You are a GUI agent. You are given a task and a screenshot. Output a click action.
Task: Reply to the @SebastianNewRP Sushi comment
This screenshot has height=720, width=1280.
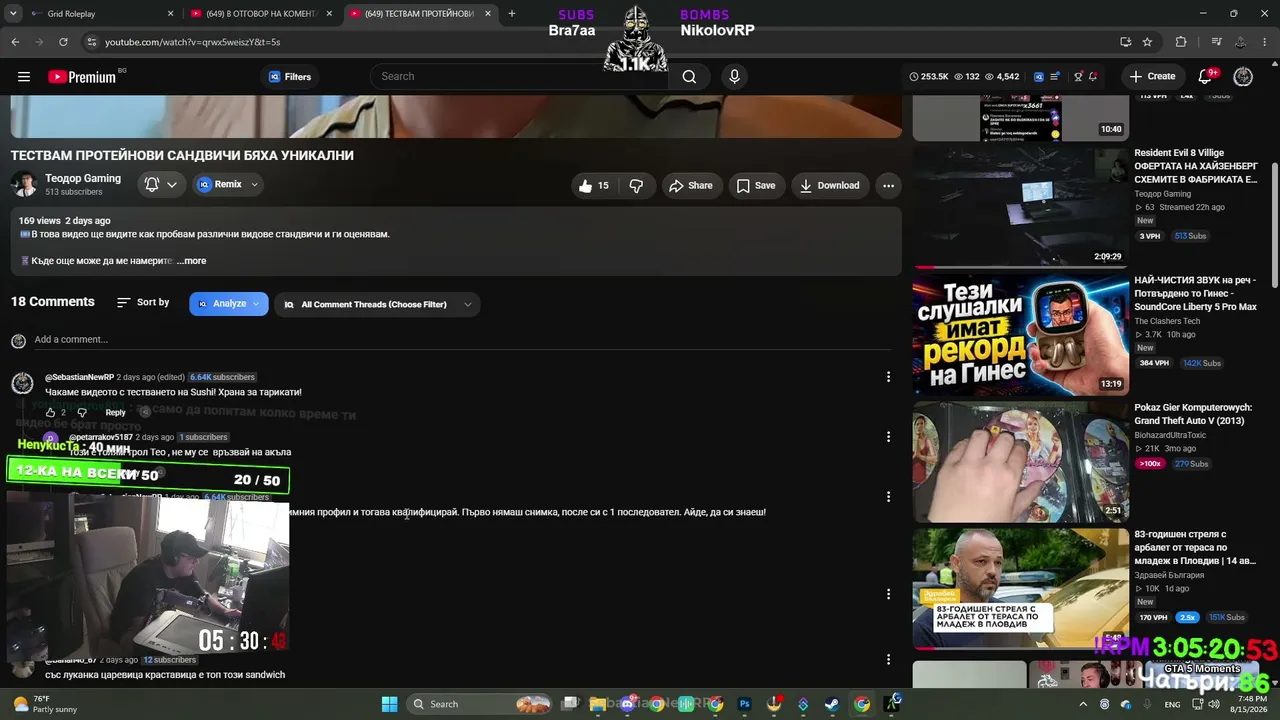point(116,412)
